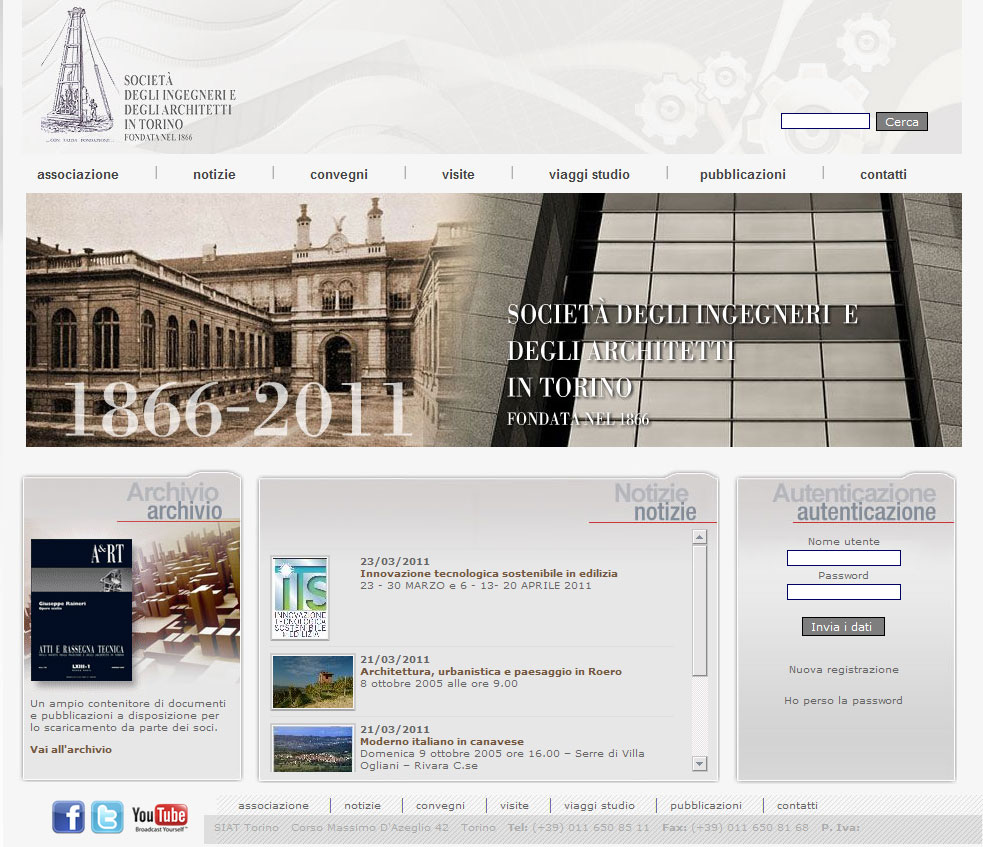Screen dimensions: 983x847
Task: Focus the Nome utente field
Action: coord(844,558)
